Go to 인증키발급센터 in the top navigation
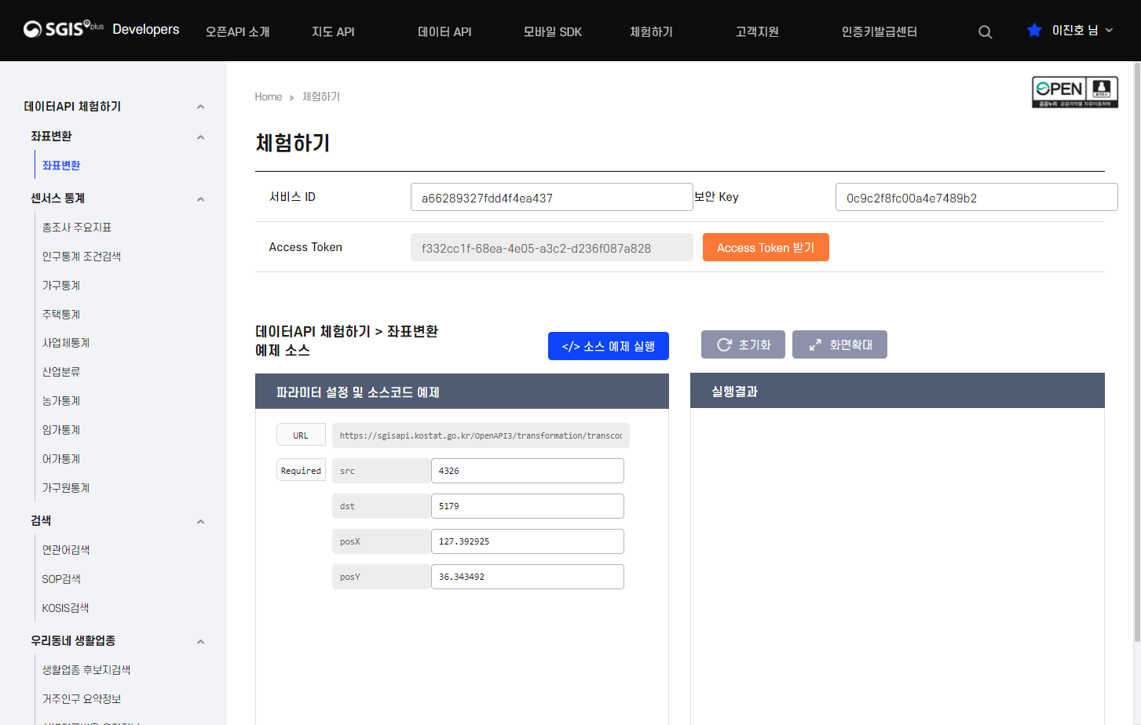The width and height of the screenshot is (1141, 725). (878, 31)
